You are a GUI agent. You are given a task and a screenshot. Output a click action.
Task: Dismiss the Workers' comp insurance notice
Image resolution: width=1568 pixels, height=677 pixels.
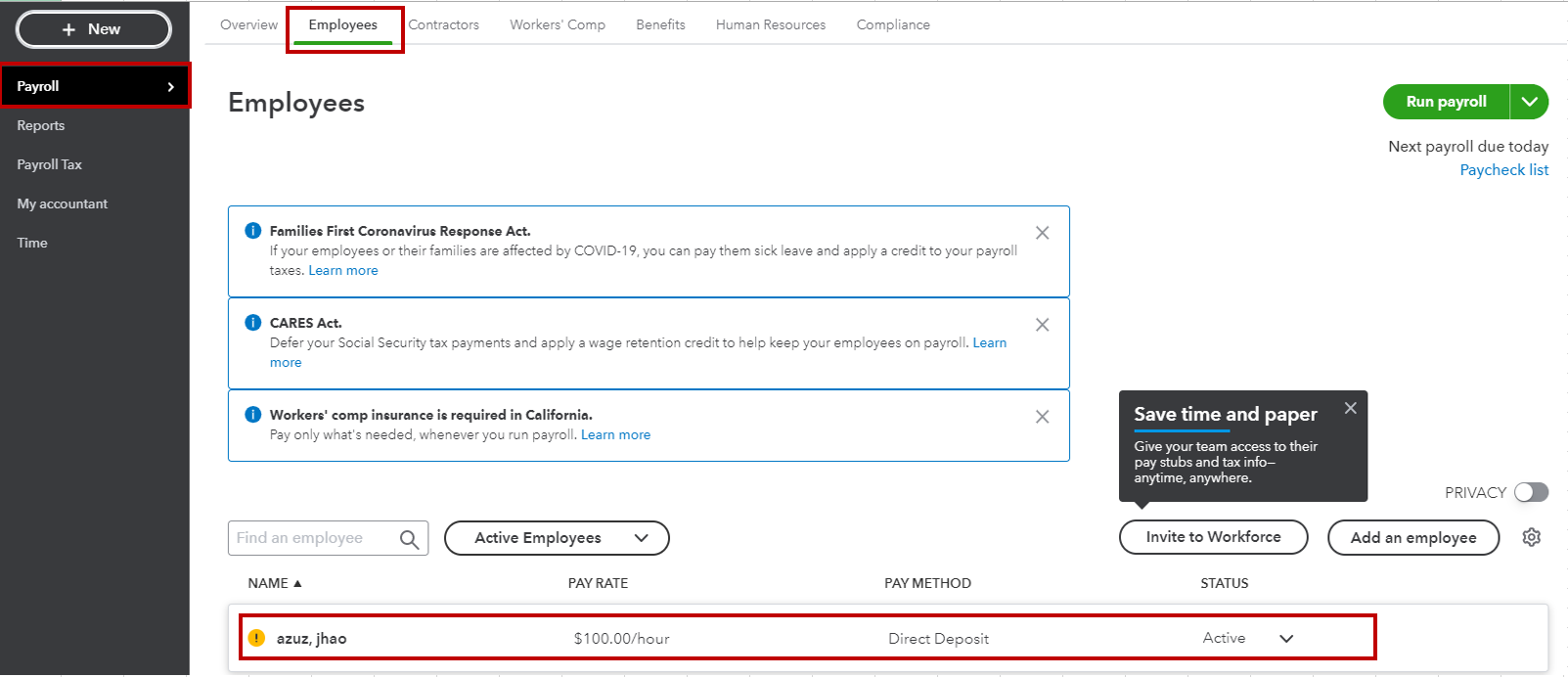tap(1042, 417)
